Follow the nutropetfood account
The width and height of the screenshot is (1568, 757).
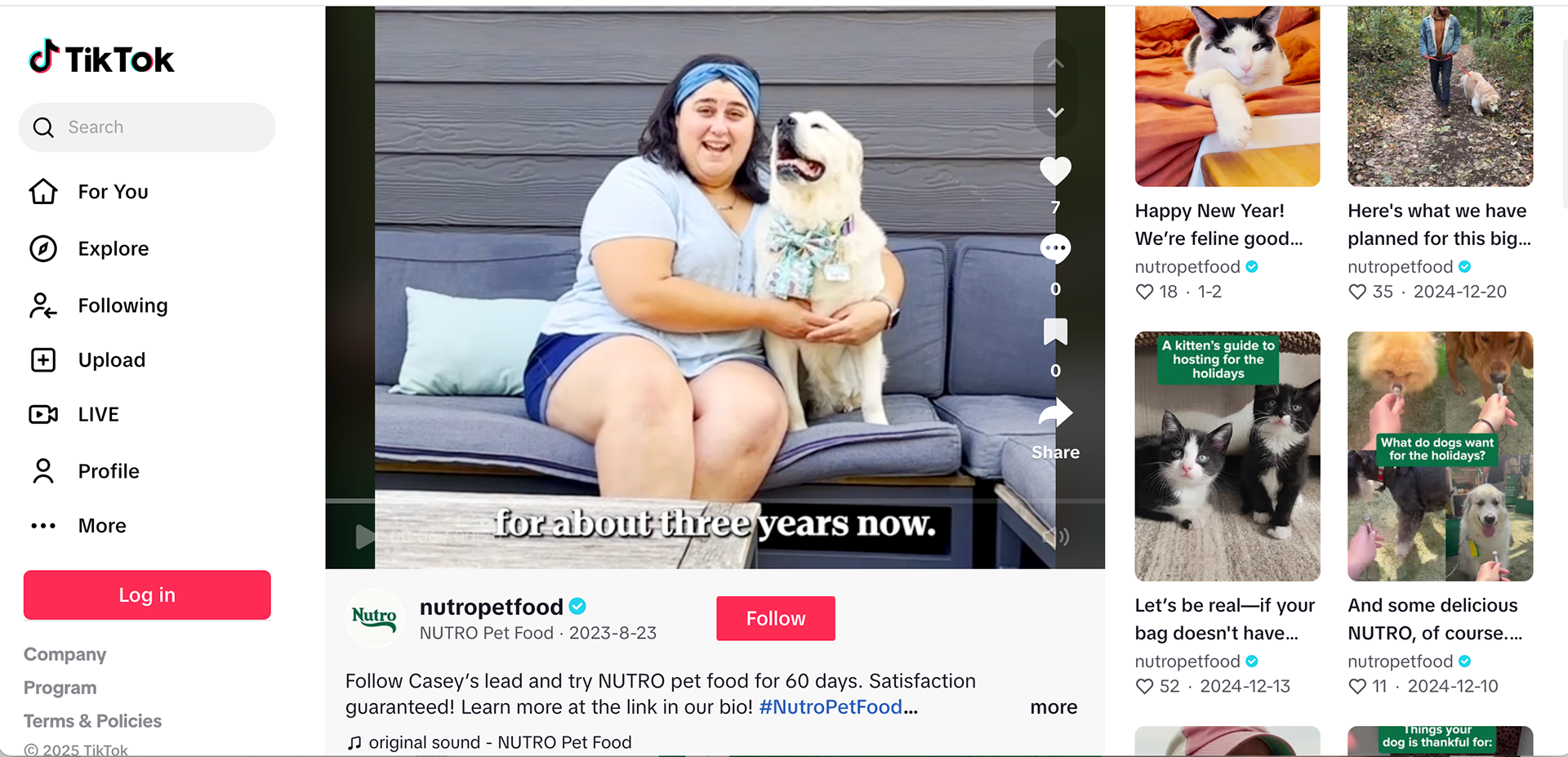coord(776,618)
